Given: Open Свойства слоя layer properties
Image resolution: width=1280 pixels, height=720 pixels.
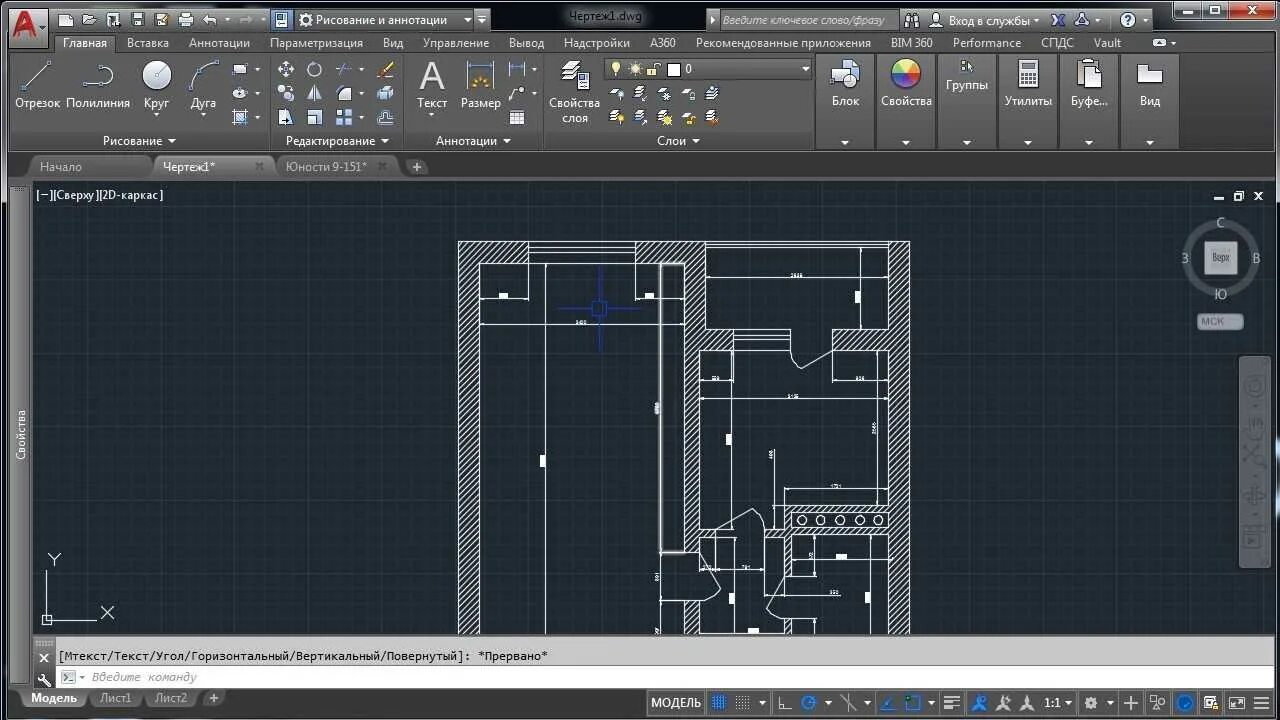Looking at the screenshot, I should click(574, 92).
